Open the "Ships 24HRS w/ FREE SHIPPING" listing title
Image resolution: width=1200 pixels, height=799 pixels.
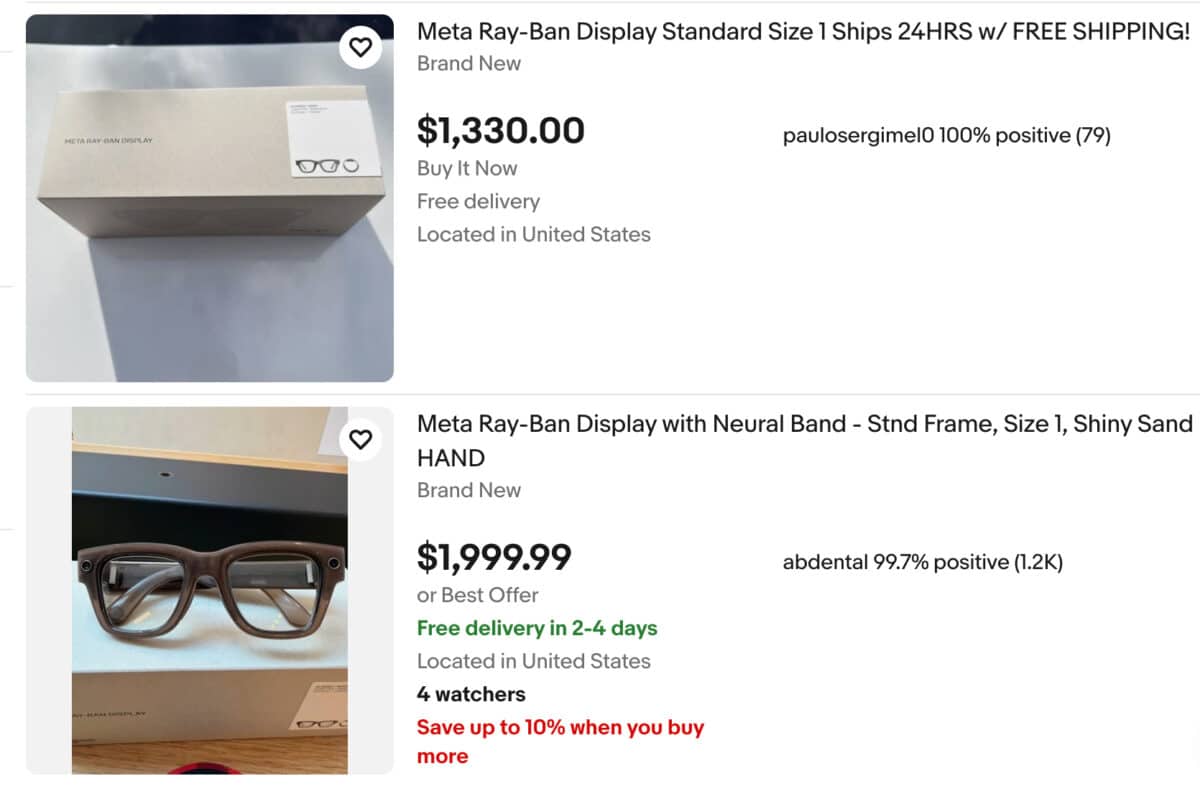pyautogui.click(x=803, y=31)
